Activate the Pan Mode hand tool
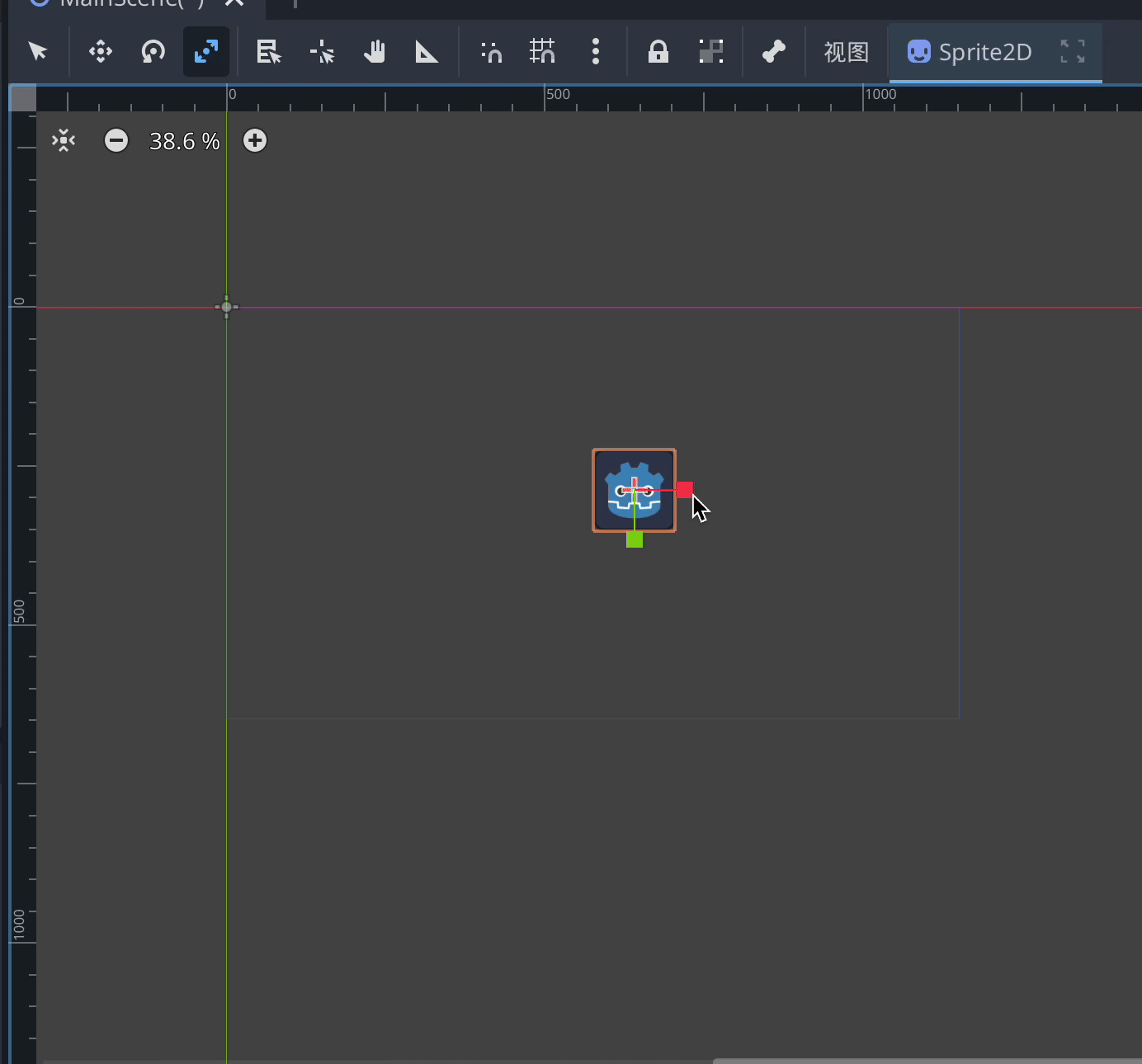Viewport: 1142px width, 1064px height. [x=375, y=52]
